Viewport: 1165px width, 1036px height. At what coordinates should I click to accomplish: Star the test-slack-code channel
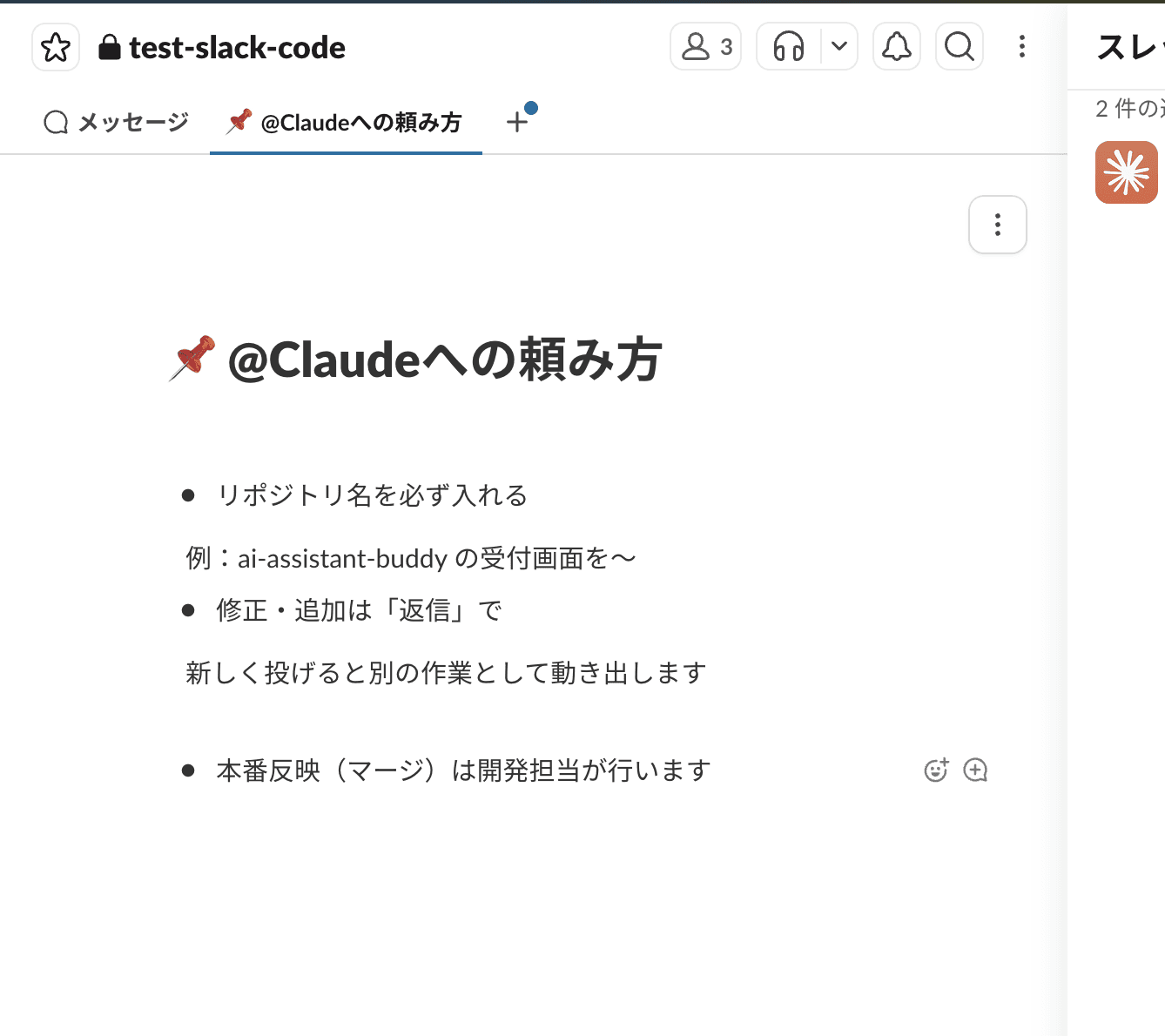coord(56,47)
